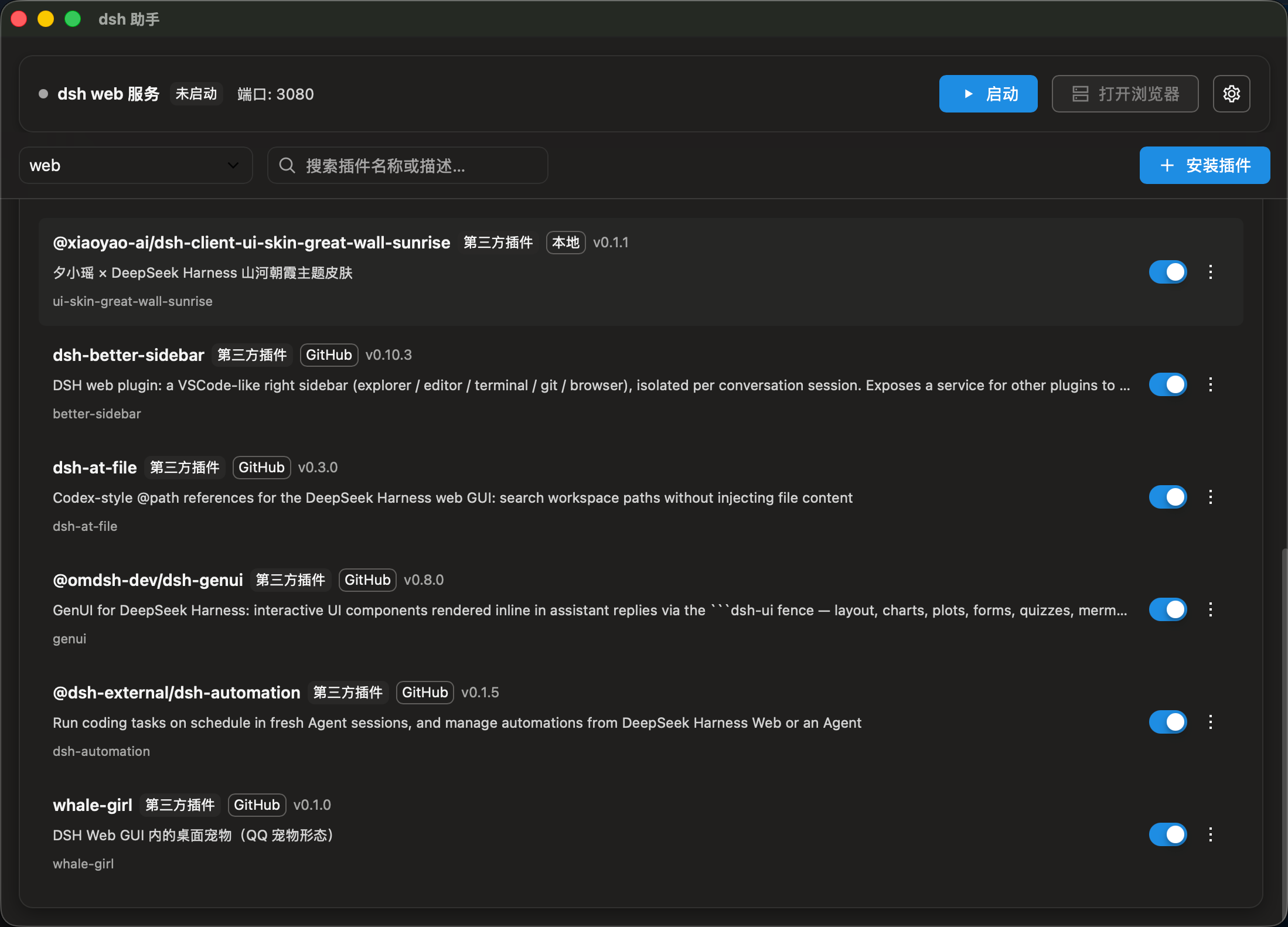1288x927 pixels.
Task: Click the GitHub tag of dsh-automation
Action: pos(425,693)
